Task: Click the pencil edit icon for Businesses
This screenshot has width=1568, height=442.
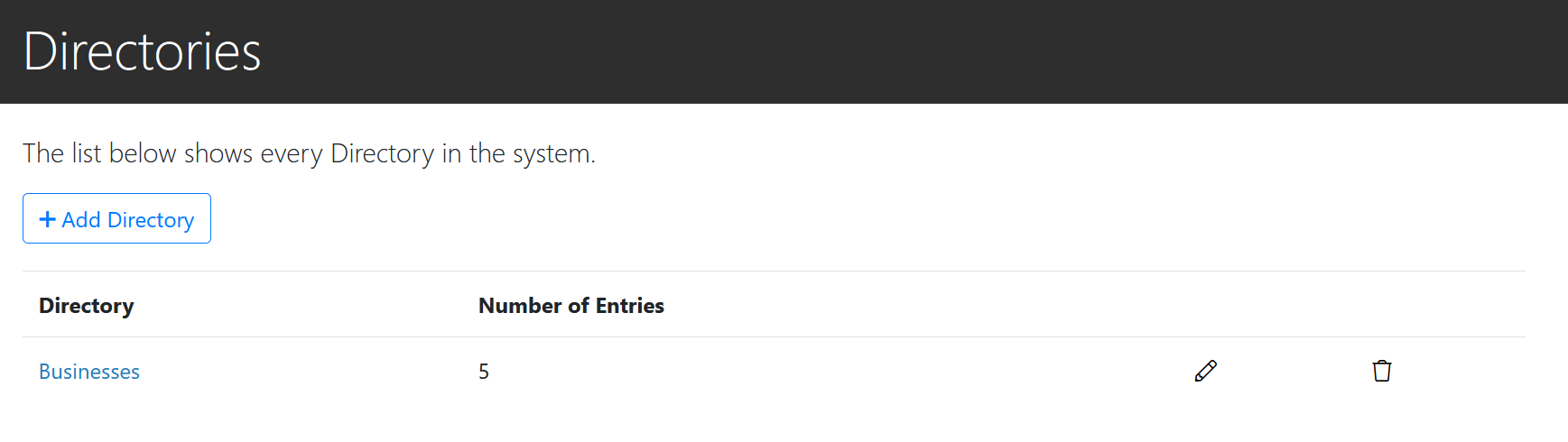Action: tap(1205, 371)
